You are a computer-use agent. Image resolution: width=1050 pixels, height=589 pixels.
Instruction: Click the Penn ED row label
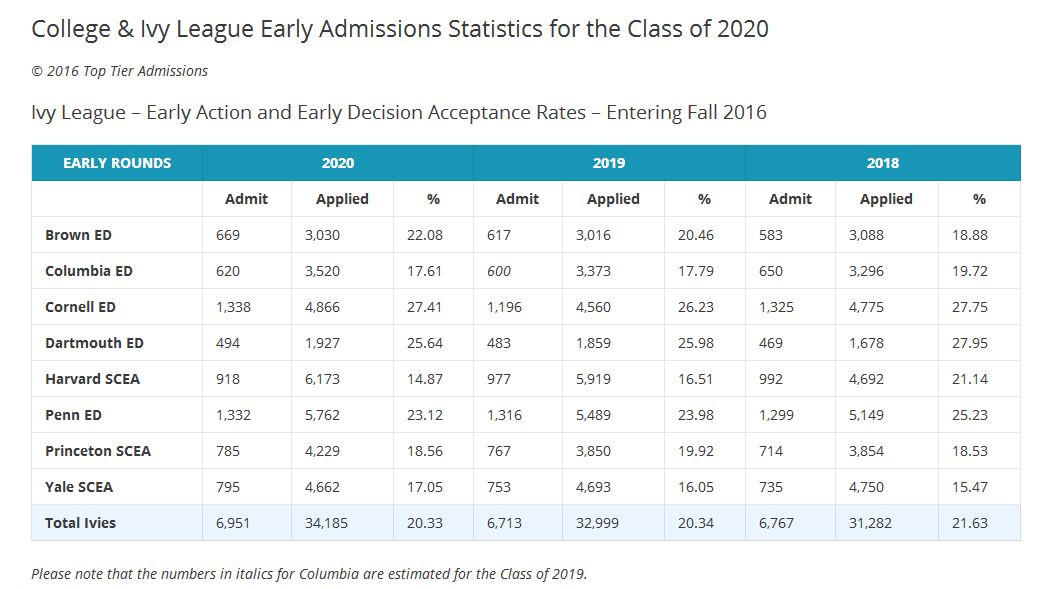(73, 415)
